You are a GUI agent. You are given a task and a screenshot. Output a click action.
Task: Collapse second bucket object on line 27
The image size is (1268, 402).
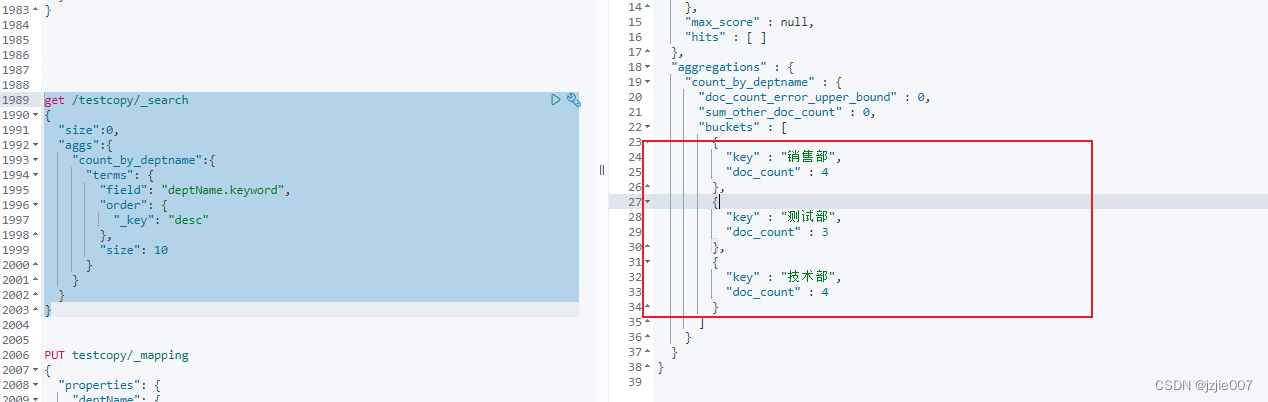(647, 202)
